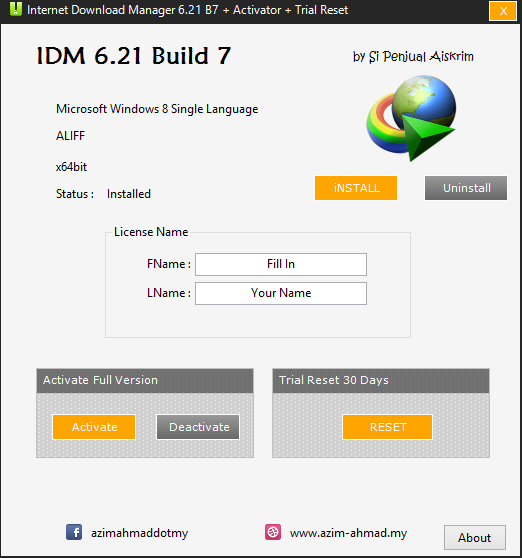Click the Deactivate button

[x=198, y=427]
